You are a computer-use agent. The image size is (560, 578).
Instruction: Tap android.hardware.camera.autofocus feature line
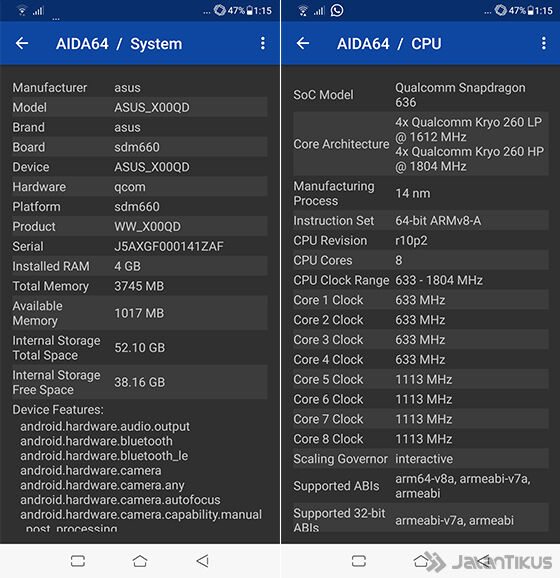(x=120, y=500)
